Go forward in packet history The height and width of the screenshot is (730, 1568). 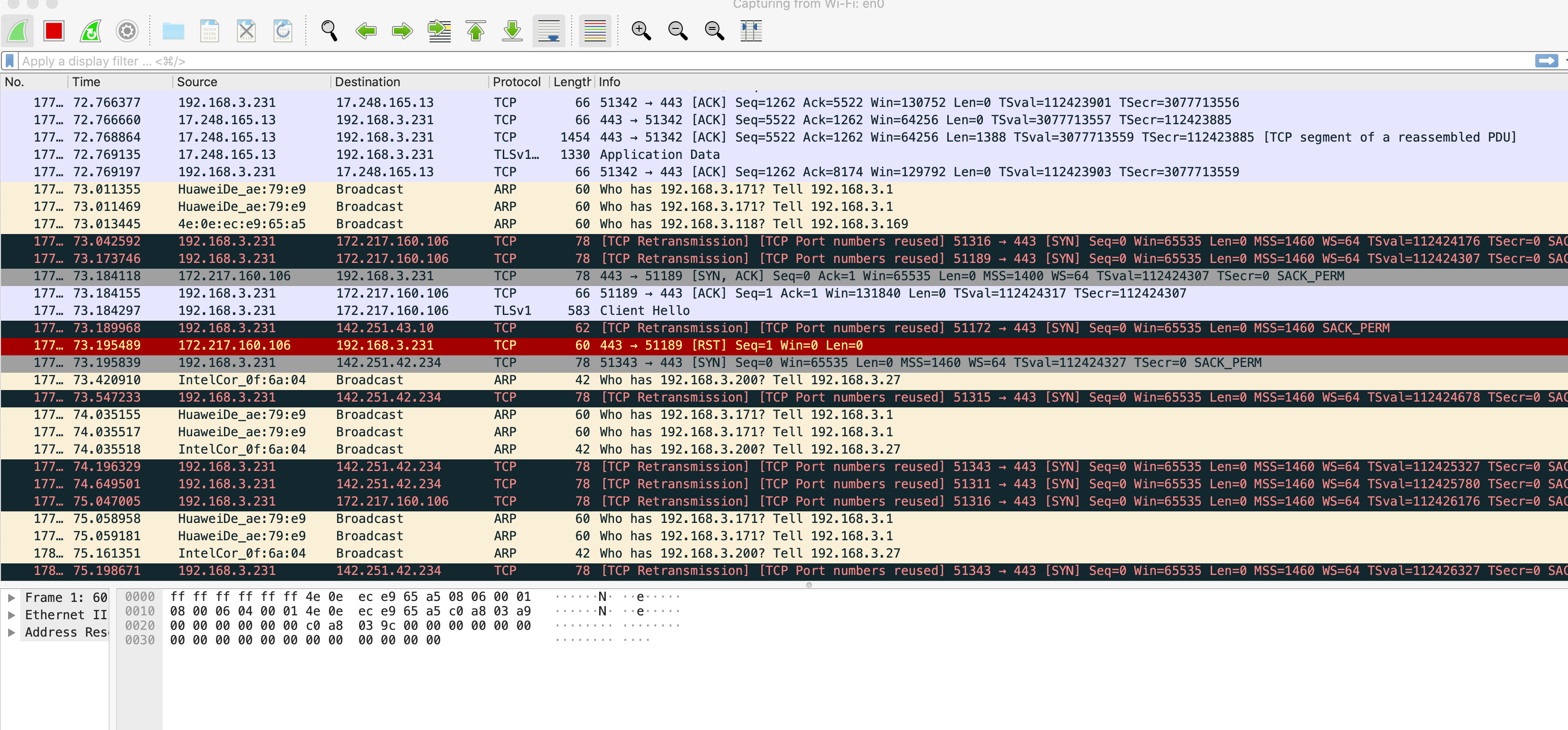tap(402, 30)
